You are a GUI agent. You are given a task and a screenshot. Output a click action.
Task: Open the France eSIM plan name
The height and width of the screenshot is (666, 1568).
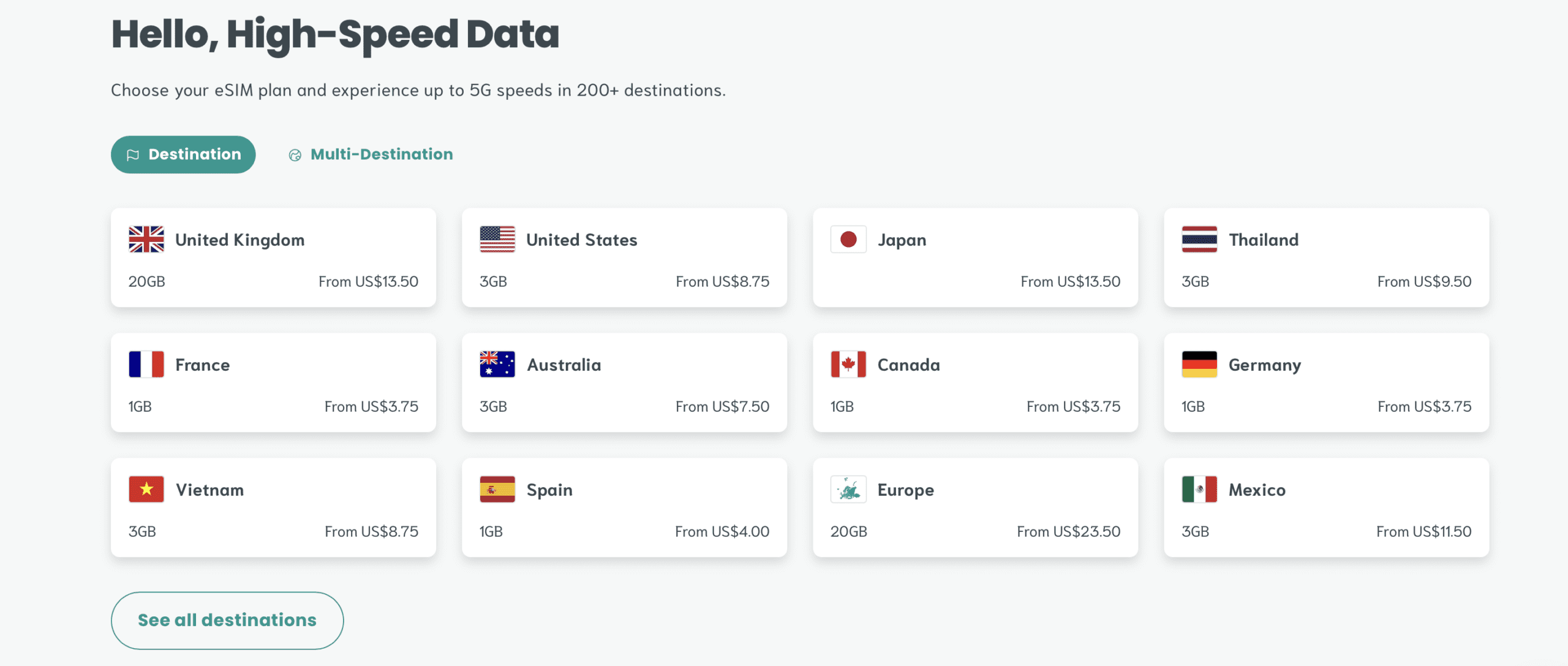tap(203, 365)
